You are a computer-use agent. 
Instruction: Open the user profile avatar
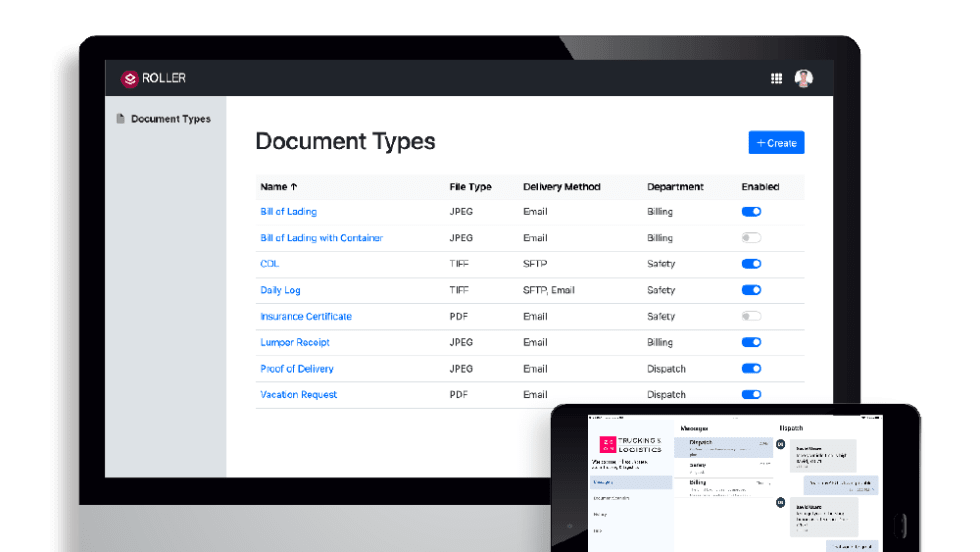(x=803, y=79)
